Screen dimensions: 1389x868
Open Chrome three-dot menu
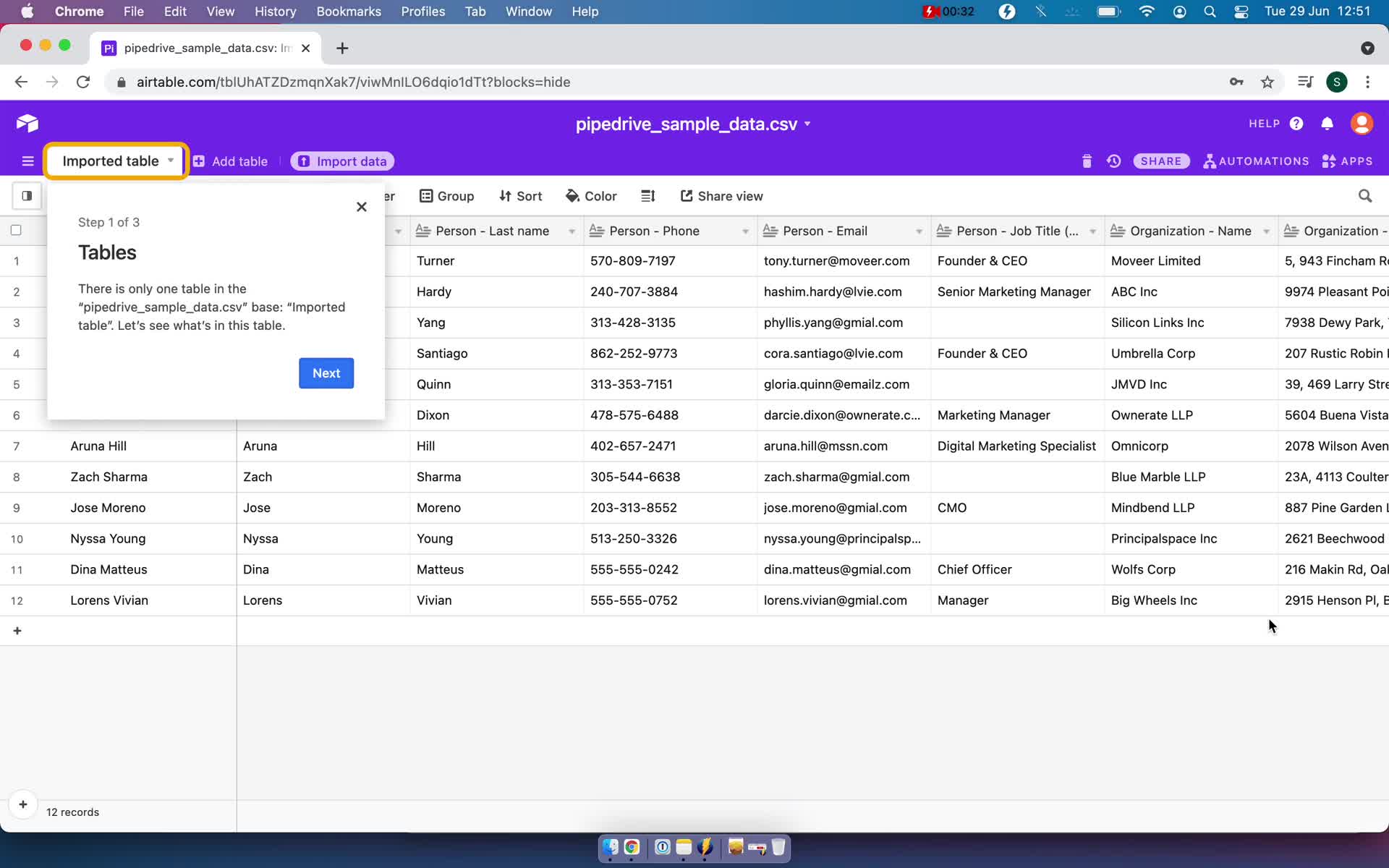click(1367, 82)
